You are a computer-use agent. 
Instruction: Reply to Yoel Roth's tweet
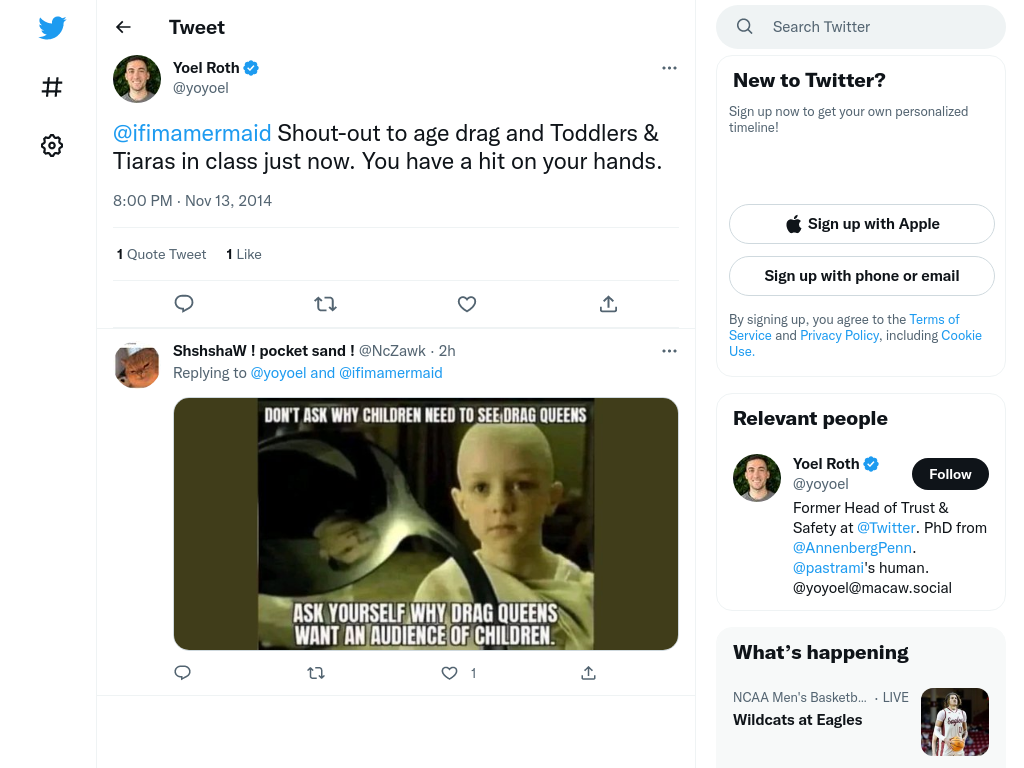184,304
